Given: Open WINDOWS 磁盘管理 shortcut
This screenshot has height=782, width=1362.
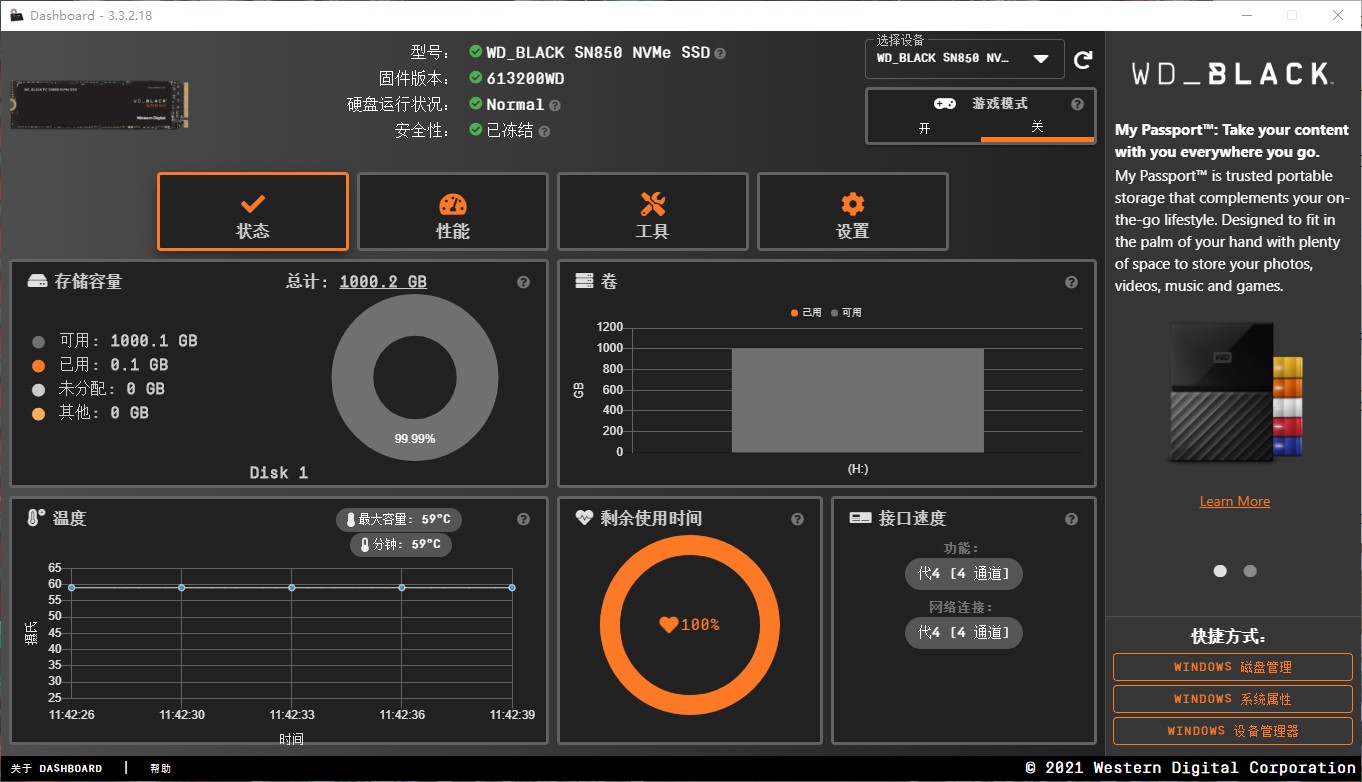Looking at the screenshot, I should pyautogui.click(x=1232, y=667).
